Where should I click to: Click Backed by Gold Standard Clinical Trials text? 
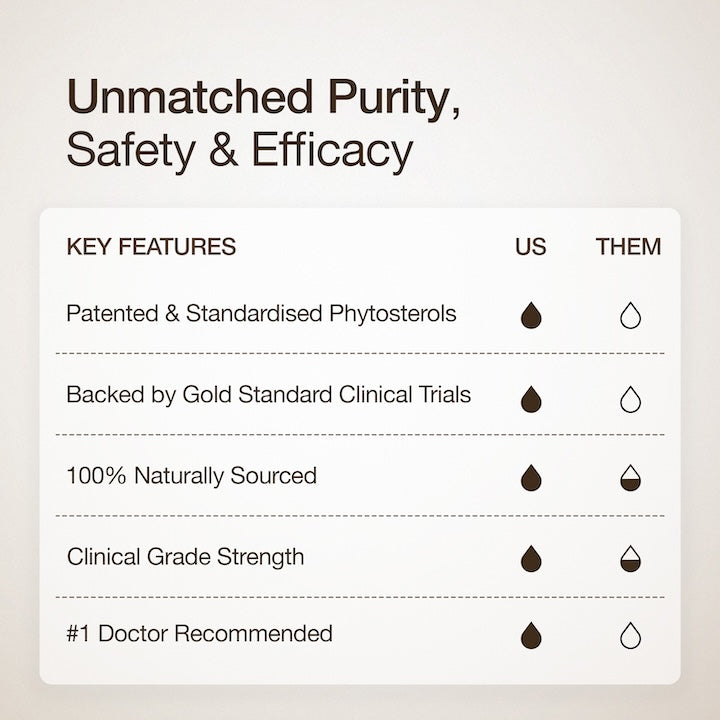point(268,394)
